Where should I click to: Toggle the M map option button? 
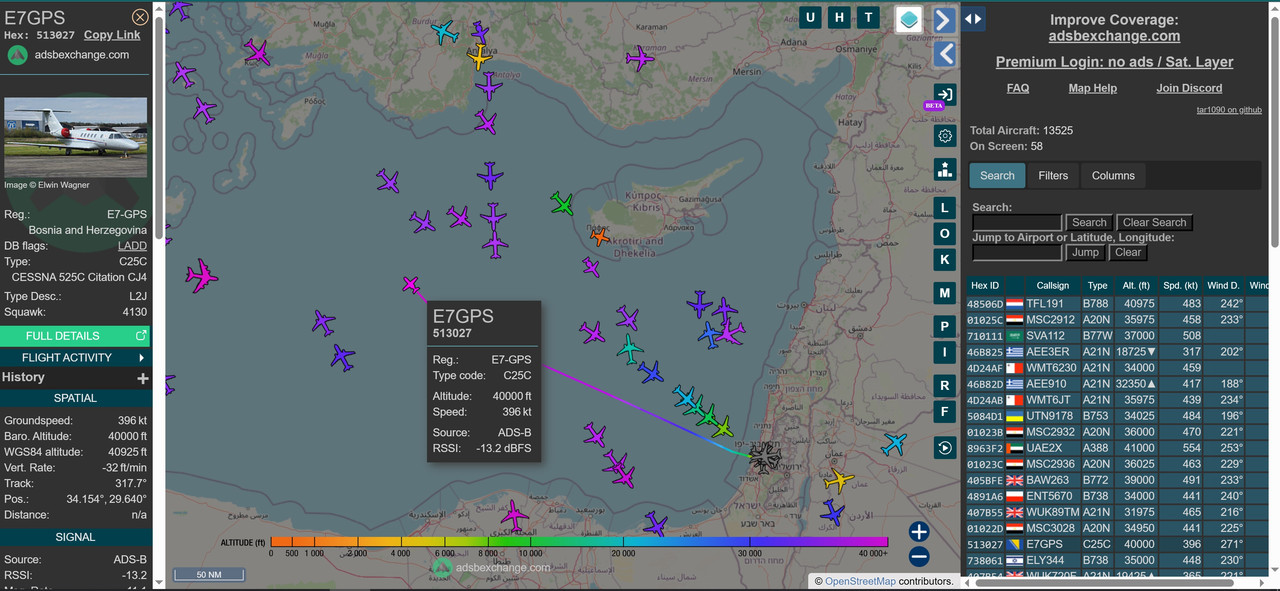pos(944,293)
